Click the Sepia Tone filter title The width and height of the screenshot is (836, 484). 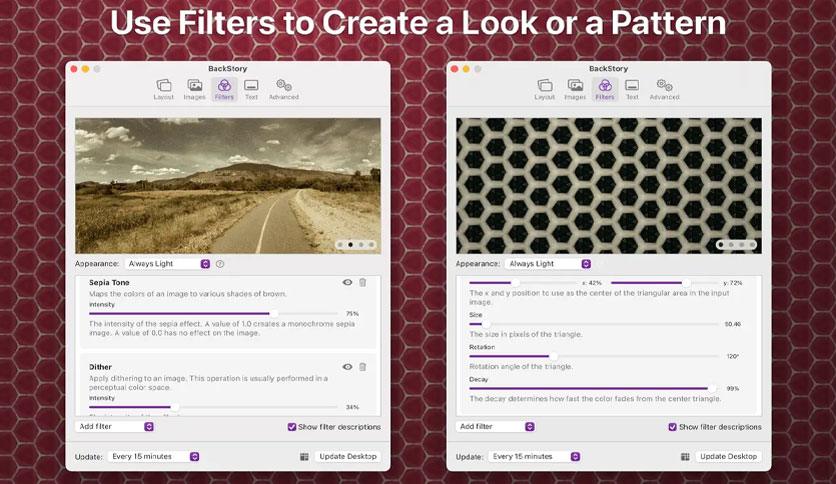109,283
